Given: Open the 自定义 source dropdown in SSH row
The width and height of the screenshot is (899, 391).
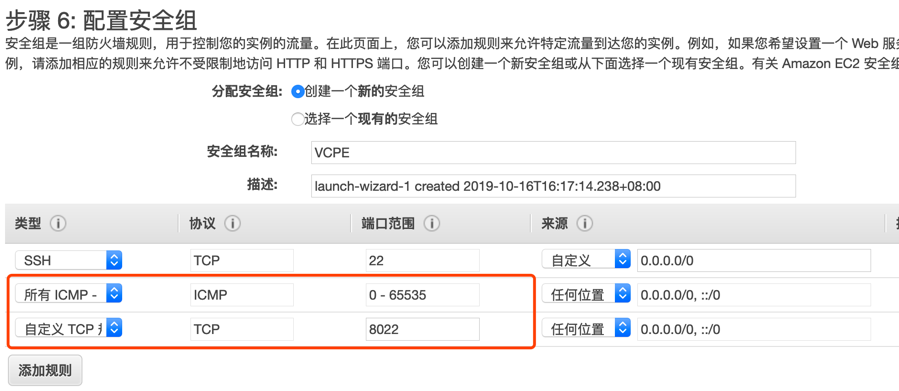Looking at the screenshot, I should click(x=586, y=260).
